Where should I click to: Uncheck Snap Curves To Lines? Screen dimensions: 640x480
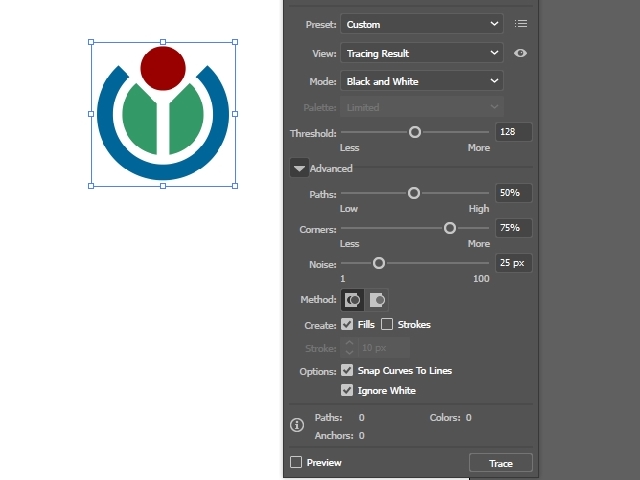point(347,371)
